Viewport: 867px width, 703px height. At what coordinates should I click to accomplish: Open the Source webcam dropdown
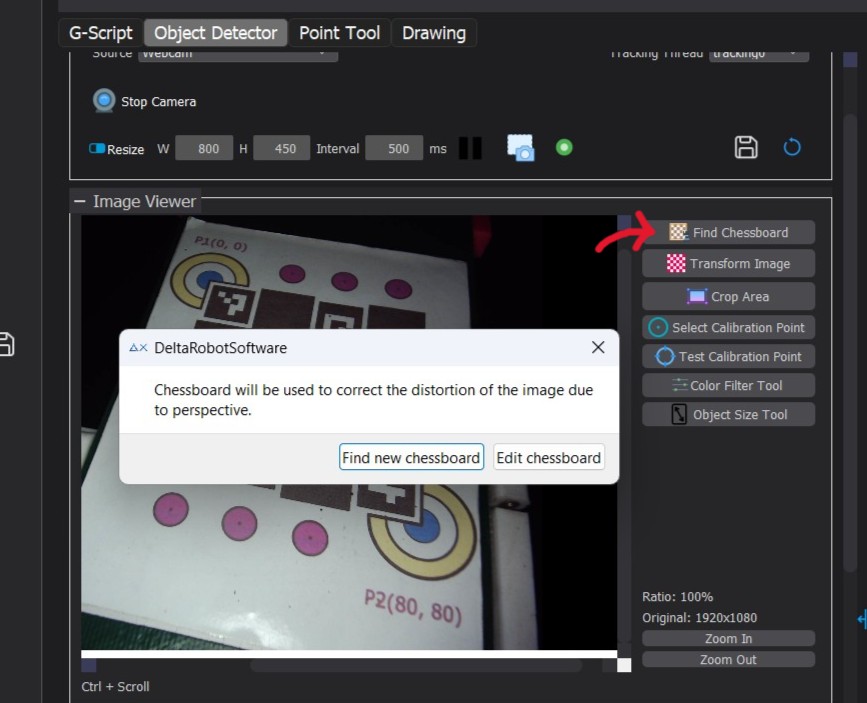coord(237,54)
